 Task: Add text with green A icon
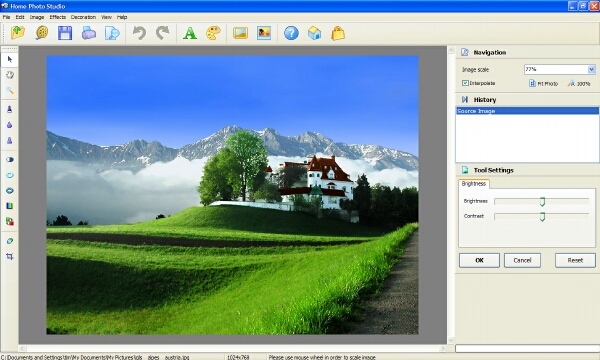[x=190, y=33]
